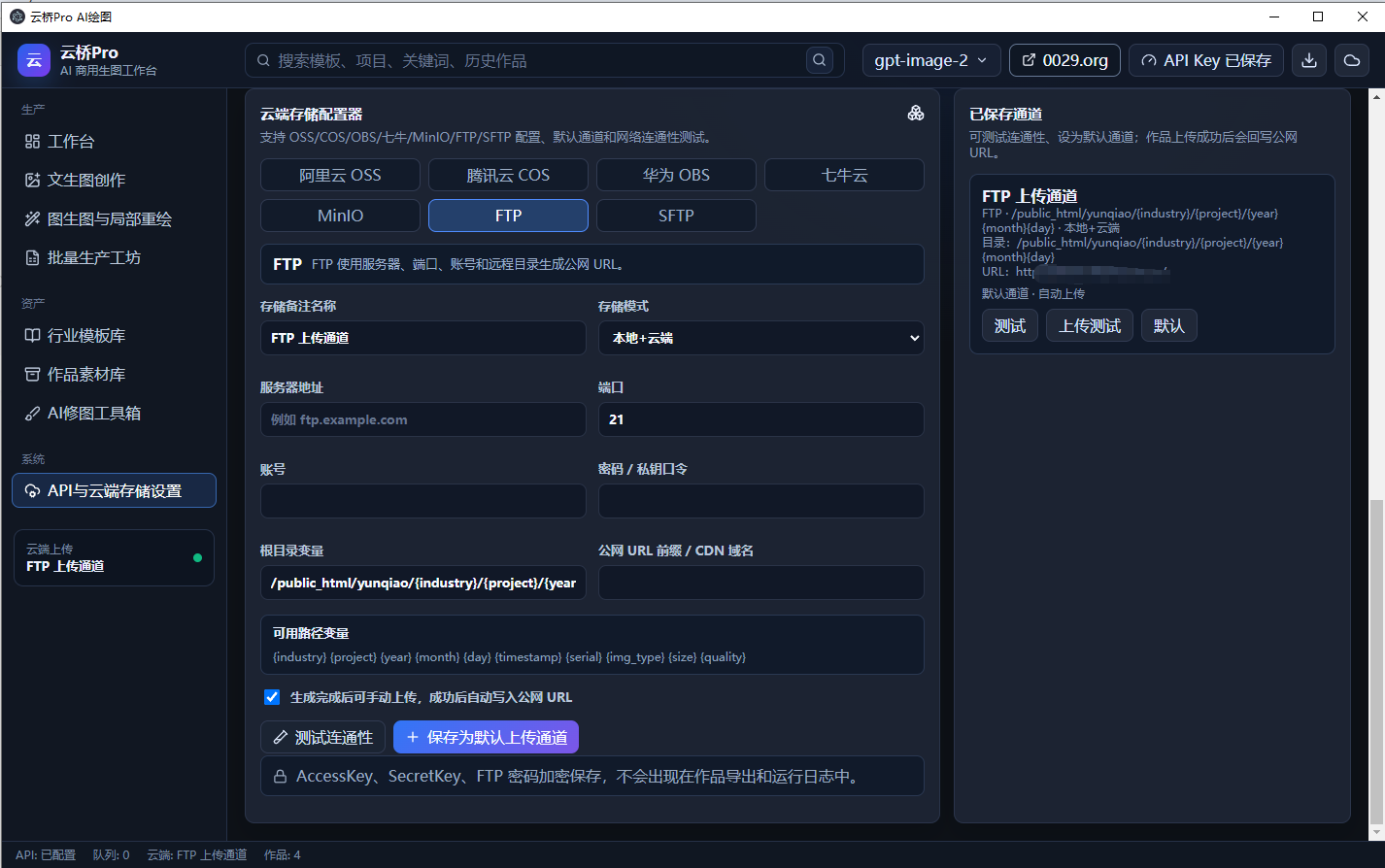Screen dimensions: 1385x868
Task: Open 作品素材库 in sidebar
Action: pos(114,375)
